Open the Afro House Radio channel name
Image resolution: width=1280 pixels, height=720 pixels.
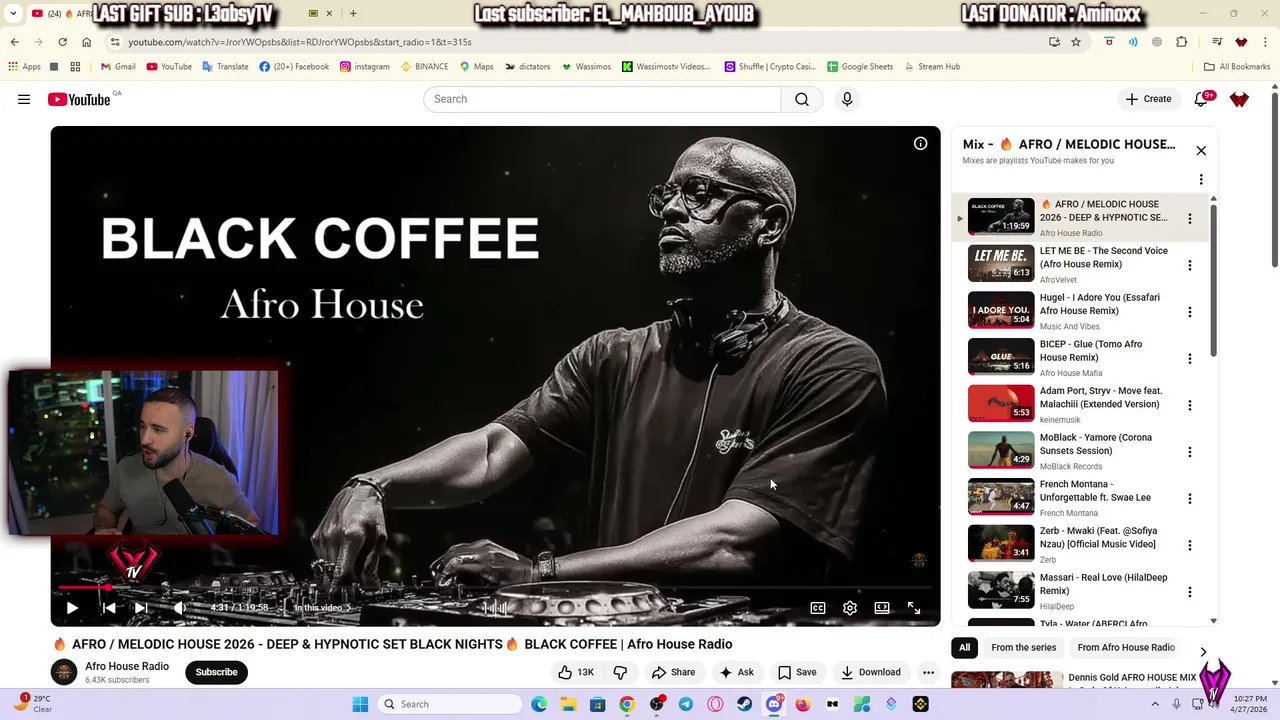127,666
